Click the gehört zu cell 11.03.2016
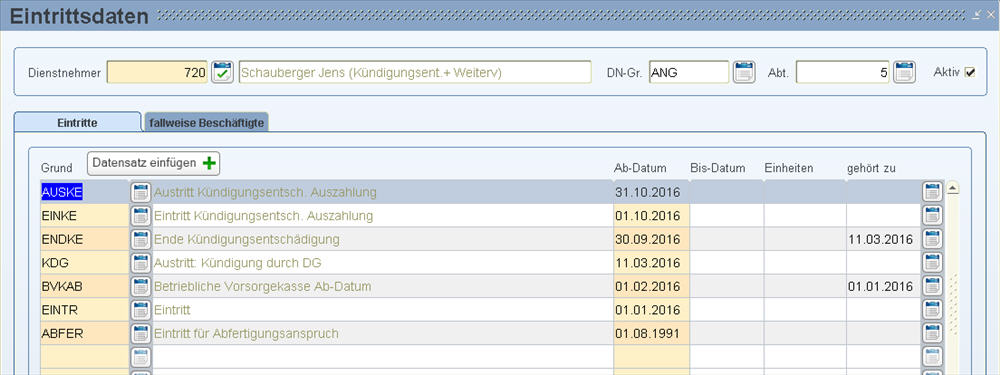Viewport: 1000px width, 375px height. [x=884, y=239]
